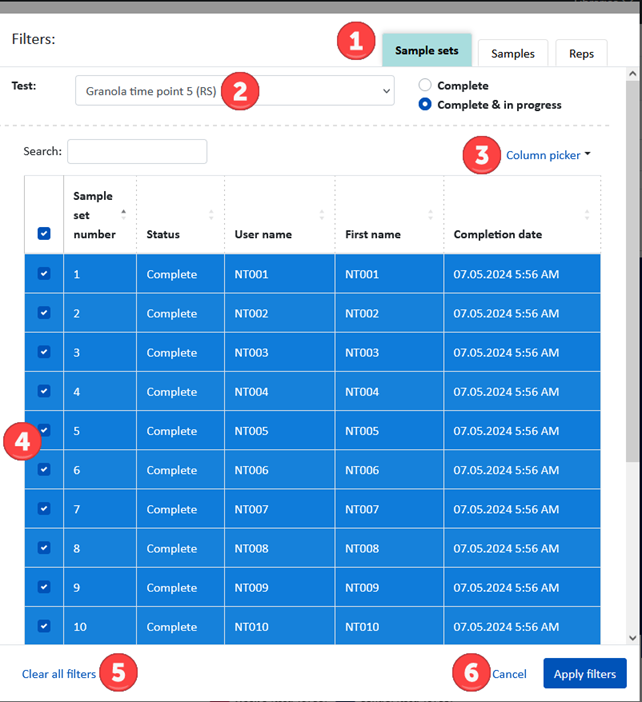Click the NT006 first name cell
642x702 pixels.
coord(389,470)
